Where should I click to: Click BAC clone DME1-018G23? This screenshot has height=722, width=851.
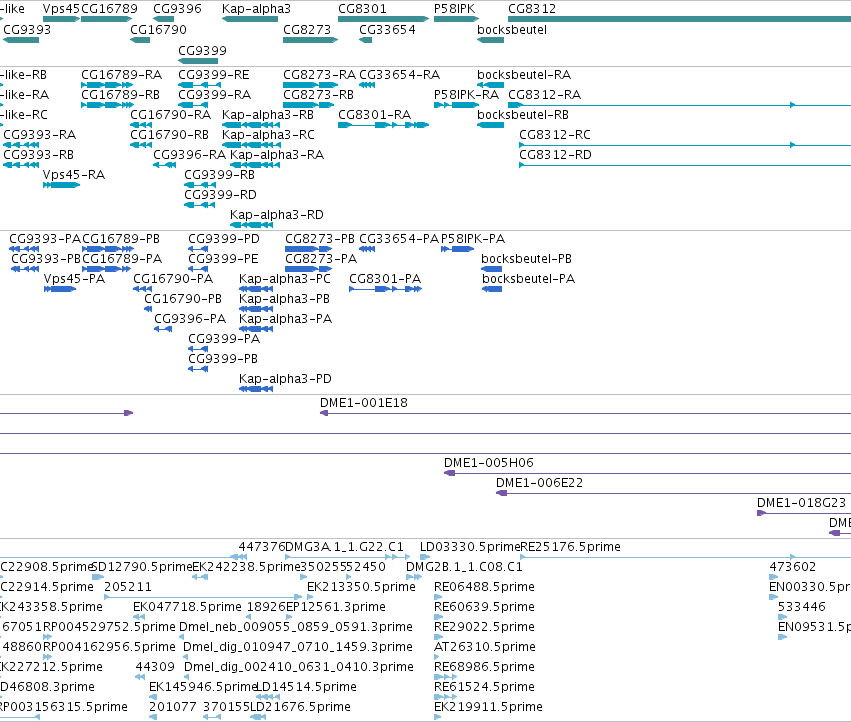point(804,513)
